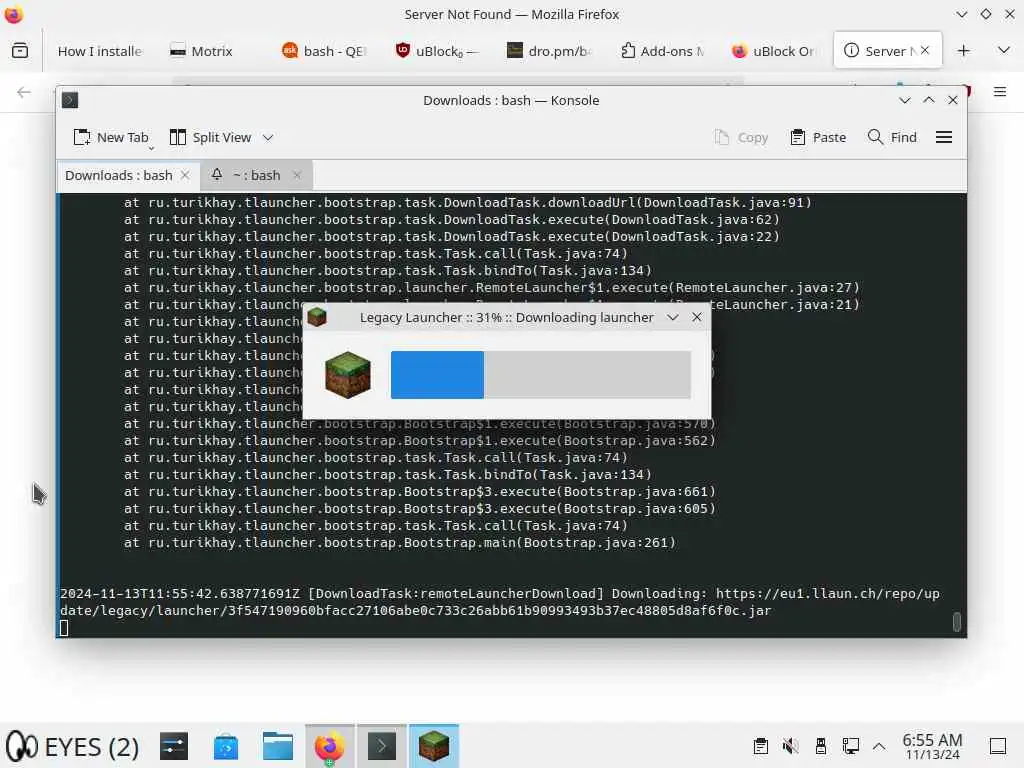Switch to the ~ : bash tab
Image resolution: width=1024 pixels, height=768 pixels.
(x=257, y=175)
